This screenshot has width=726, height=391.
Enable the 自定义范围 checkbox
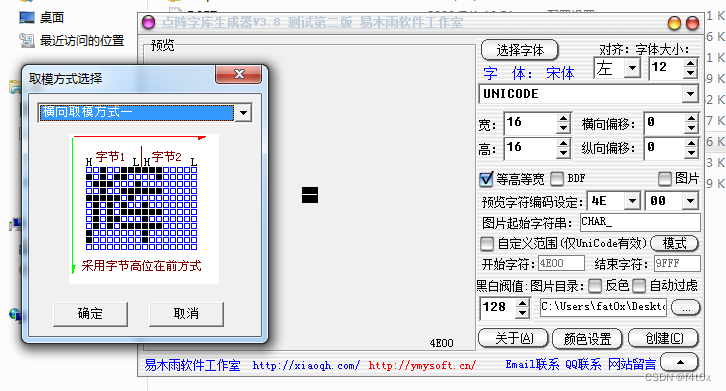tap(487, 244)
